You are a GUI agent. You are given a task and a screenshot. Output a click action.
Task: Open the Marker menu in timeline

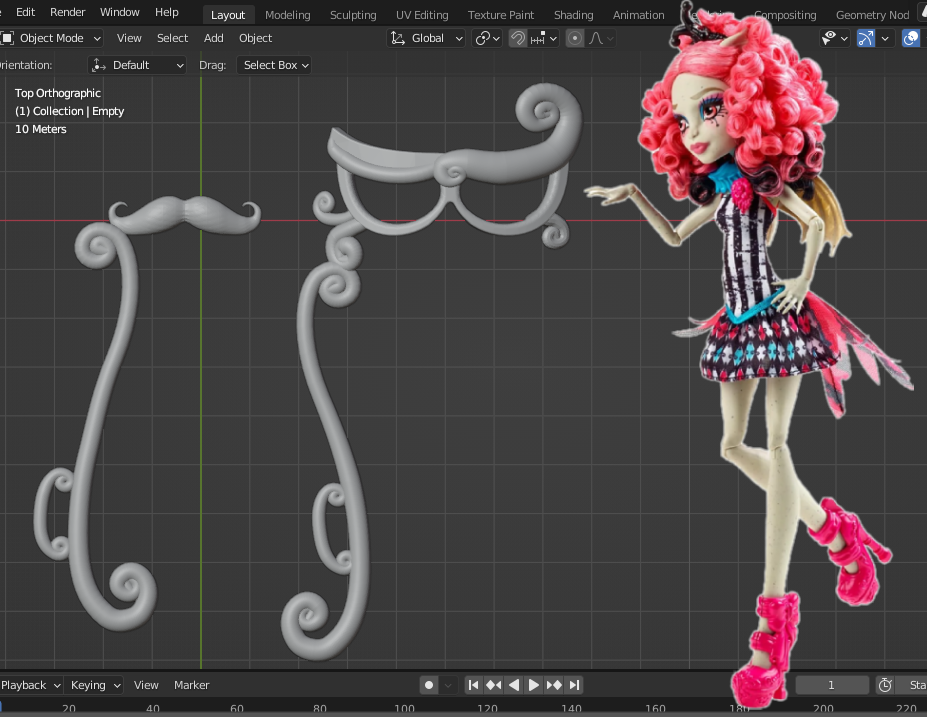[x=191, y=685]
